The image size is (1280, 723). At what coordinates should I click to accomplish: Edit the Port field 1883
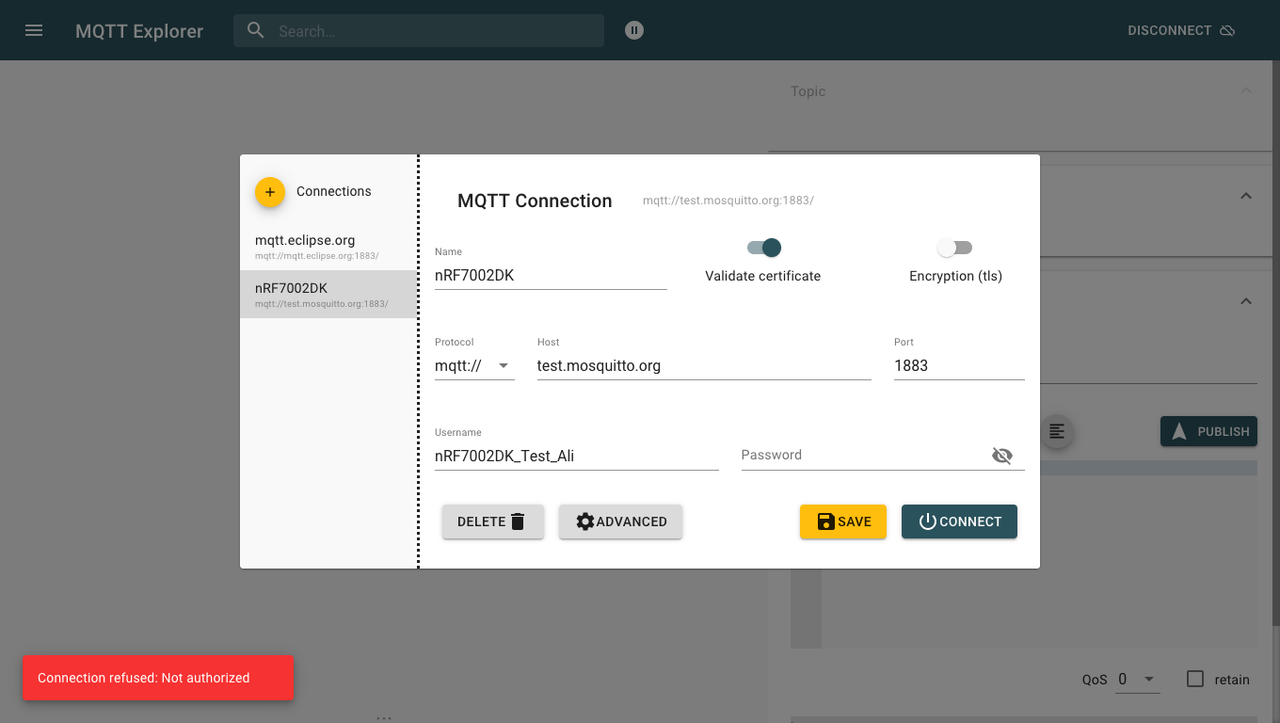tap(959, 366)
